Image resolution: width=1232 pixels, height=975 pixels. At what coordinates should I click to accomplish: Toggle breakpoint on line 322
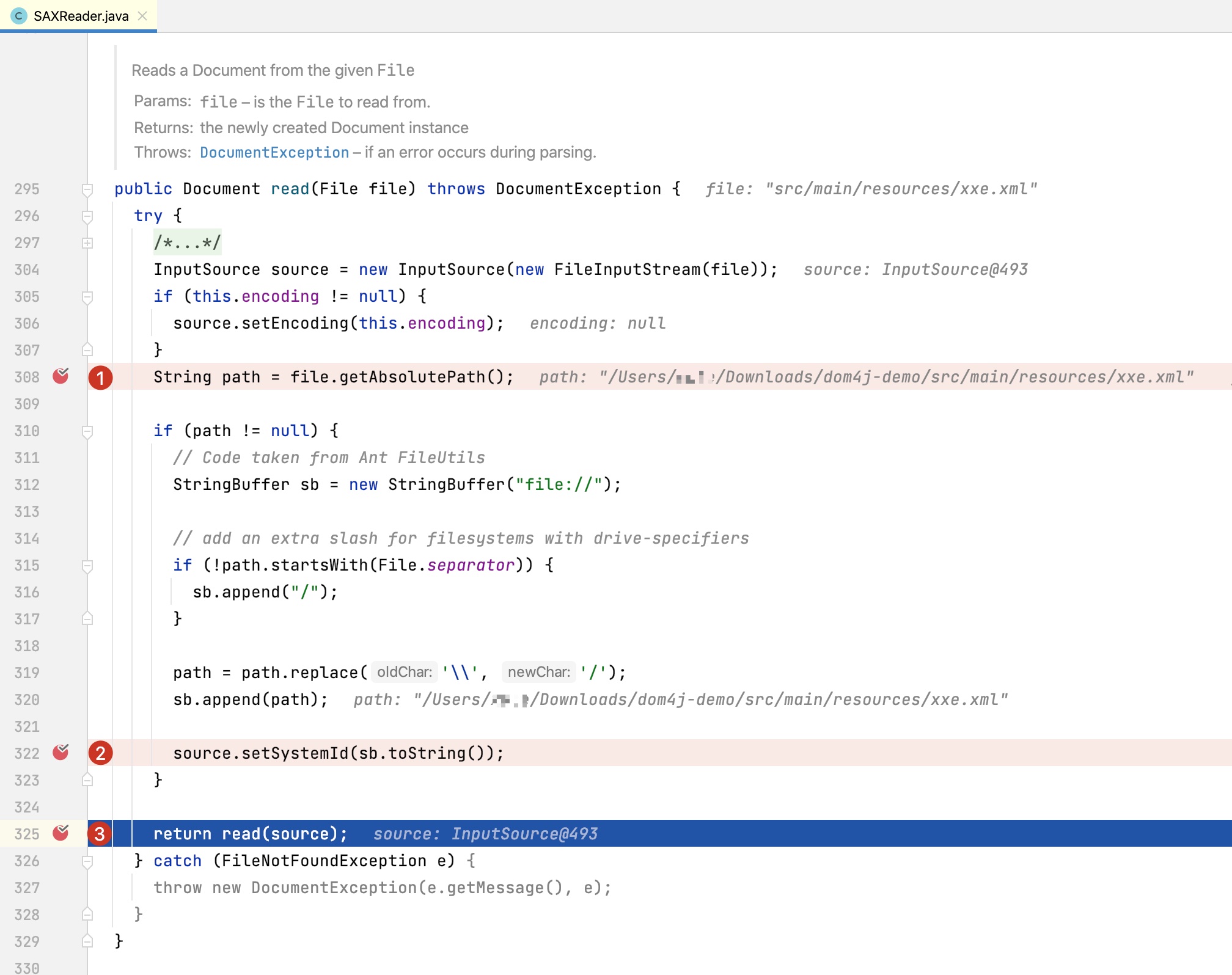click(61, 753)
